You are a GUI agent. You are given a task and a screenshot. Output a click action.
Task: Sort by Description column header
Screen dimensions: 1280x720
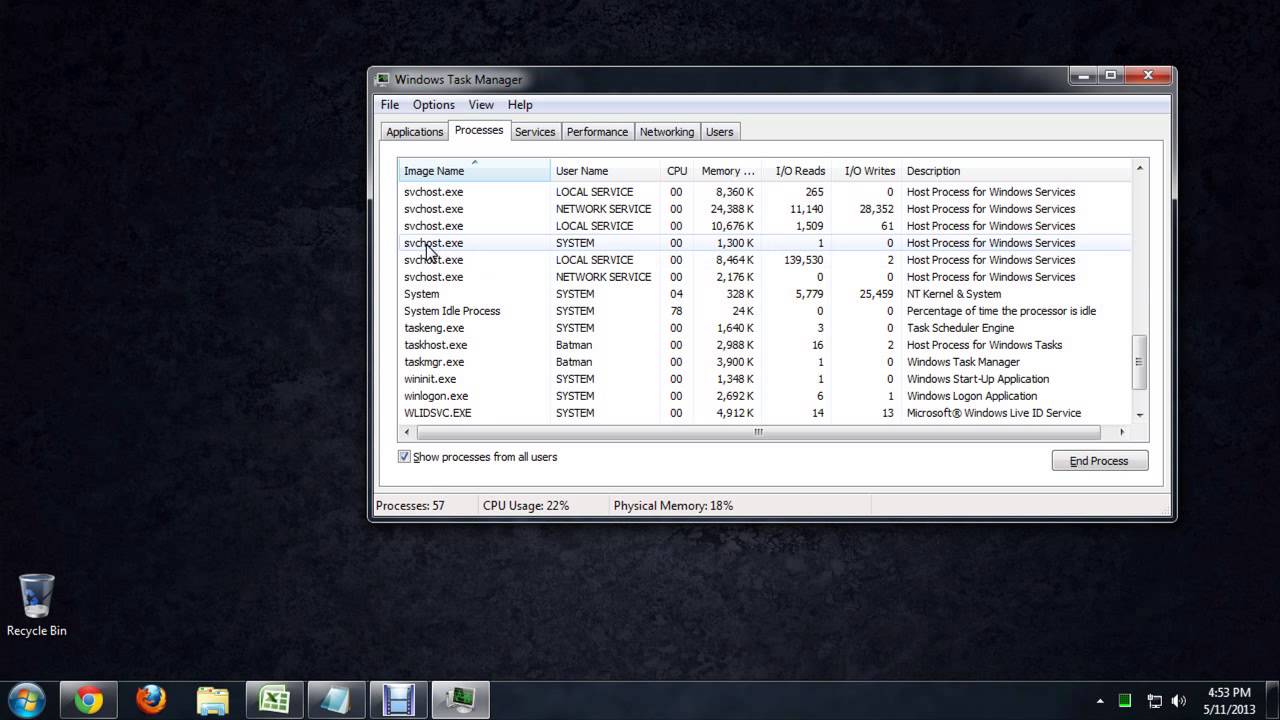(1016, 171)
